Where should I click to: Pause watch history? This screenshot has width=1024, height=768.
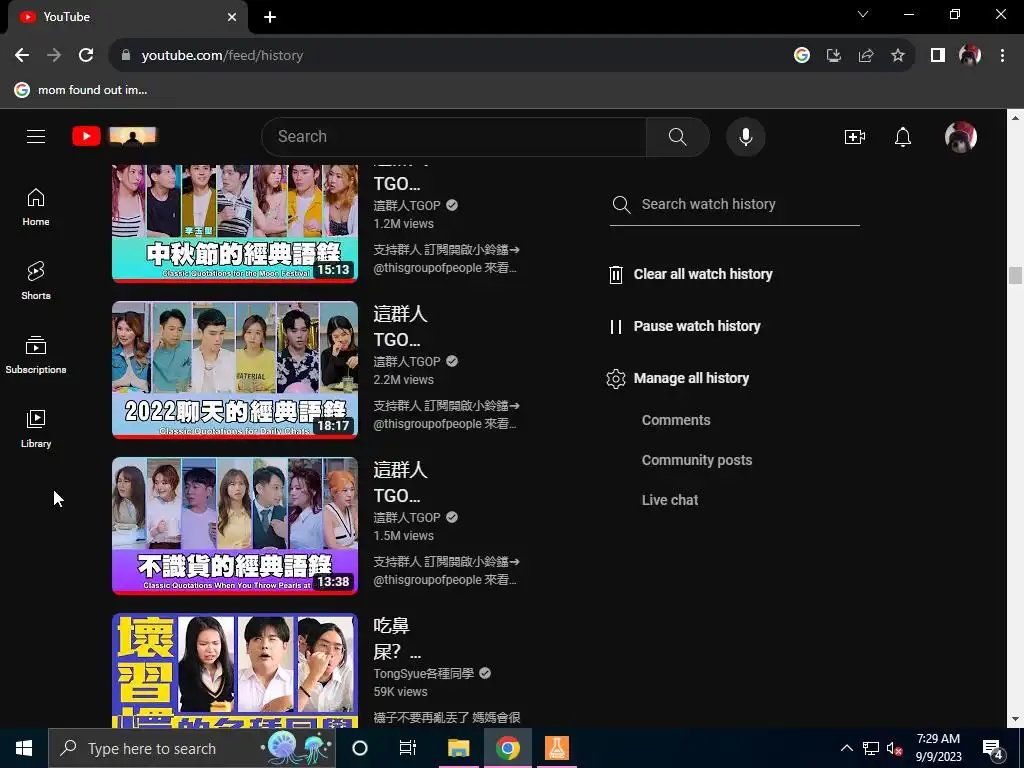click(684, 326)
